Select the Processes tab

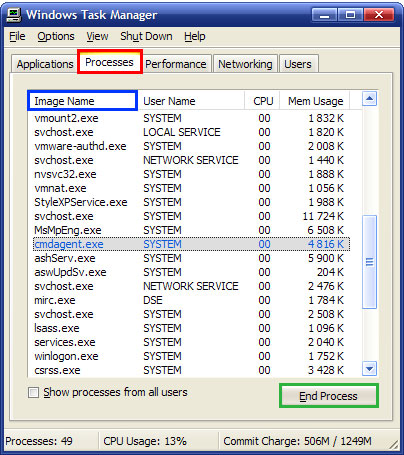[x=110, y=62]
